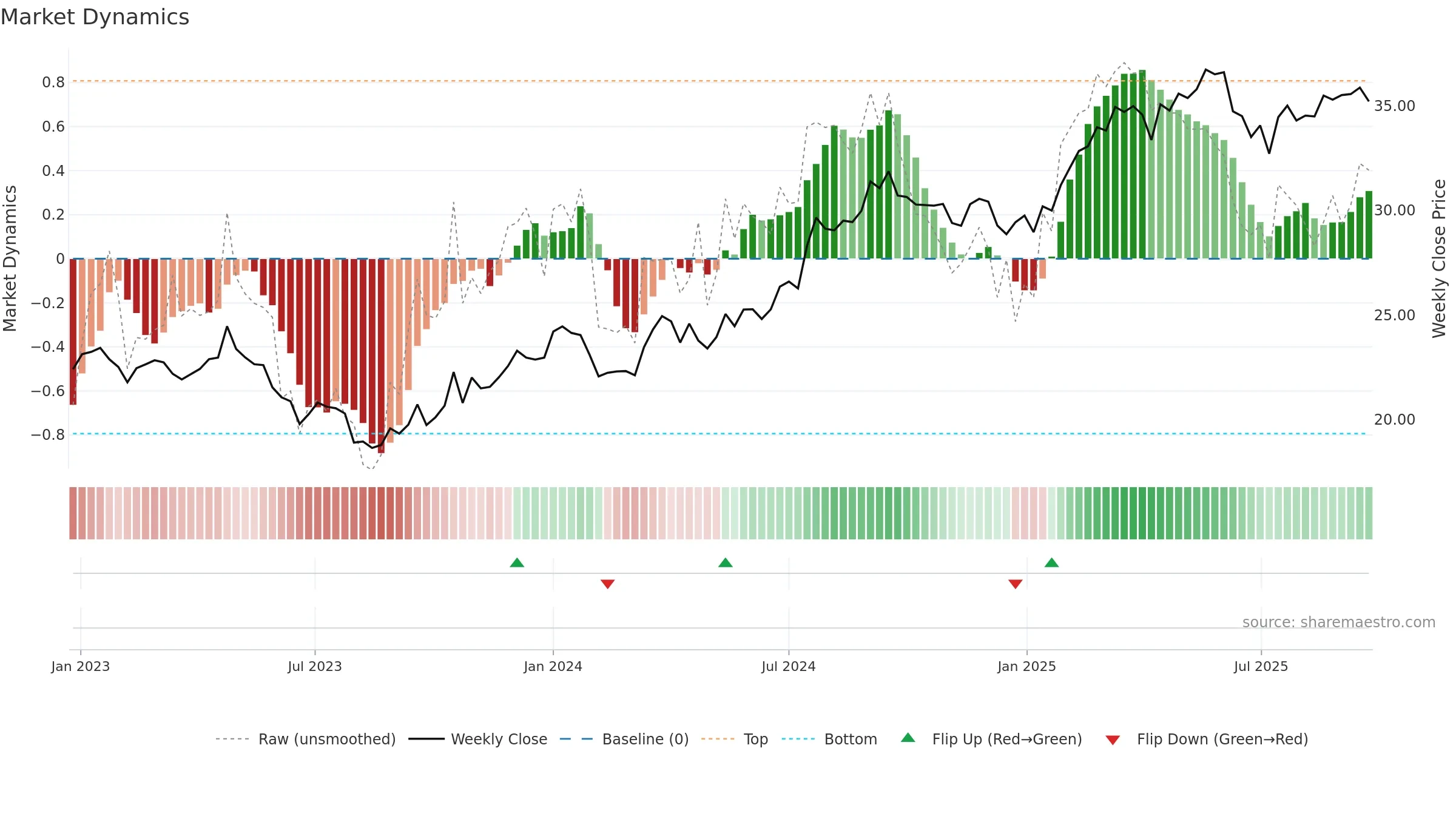Screen dimensions: 1456x819
Task: Click the −0.8 left axis label
Action: 48,434
